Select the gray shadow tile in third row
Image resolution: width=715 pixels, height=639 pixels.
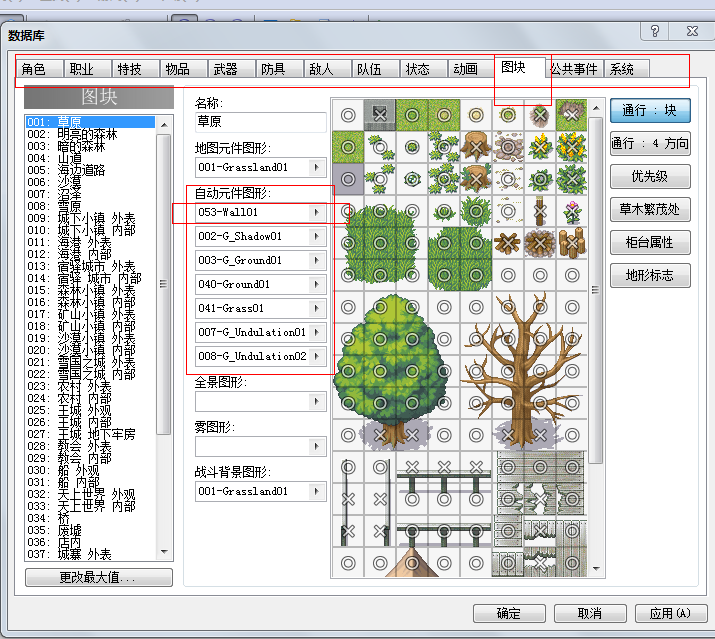click(348, 179)
